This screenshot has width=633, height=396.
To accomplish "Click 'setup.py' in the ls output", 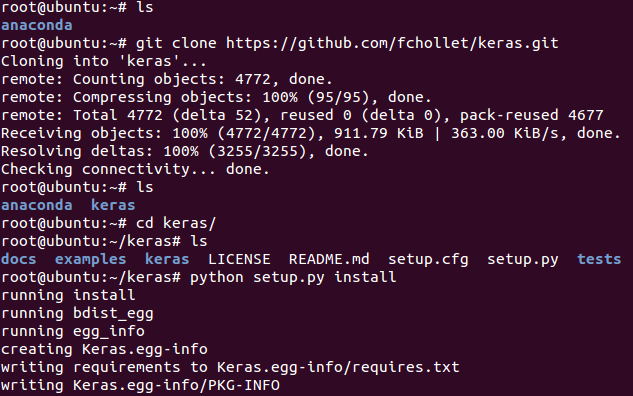I will click(x=523, y=260).
